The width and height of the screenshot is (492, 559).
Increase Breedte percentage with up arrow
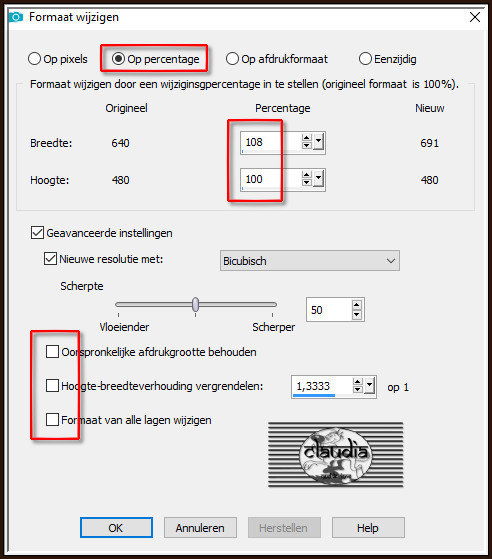coord(307,138)
